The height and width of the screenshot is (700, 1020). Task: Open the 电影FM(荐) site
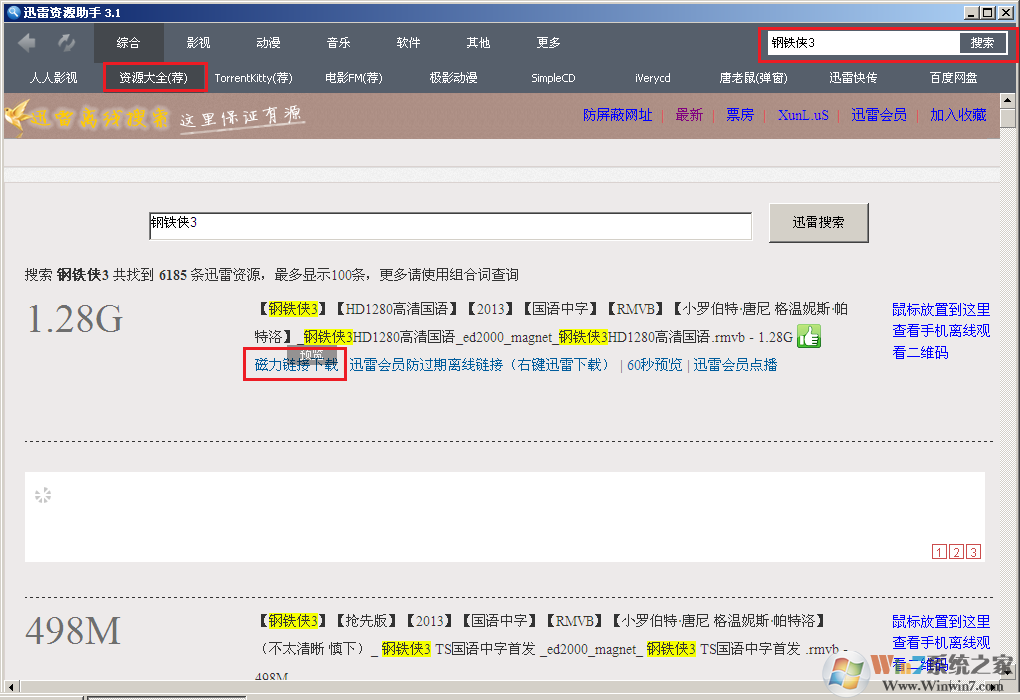[x=353, y=77]
